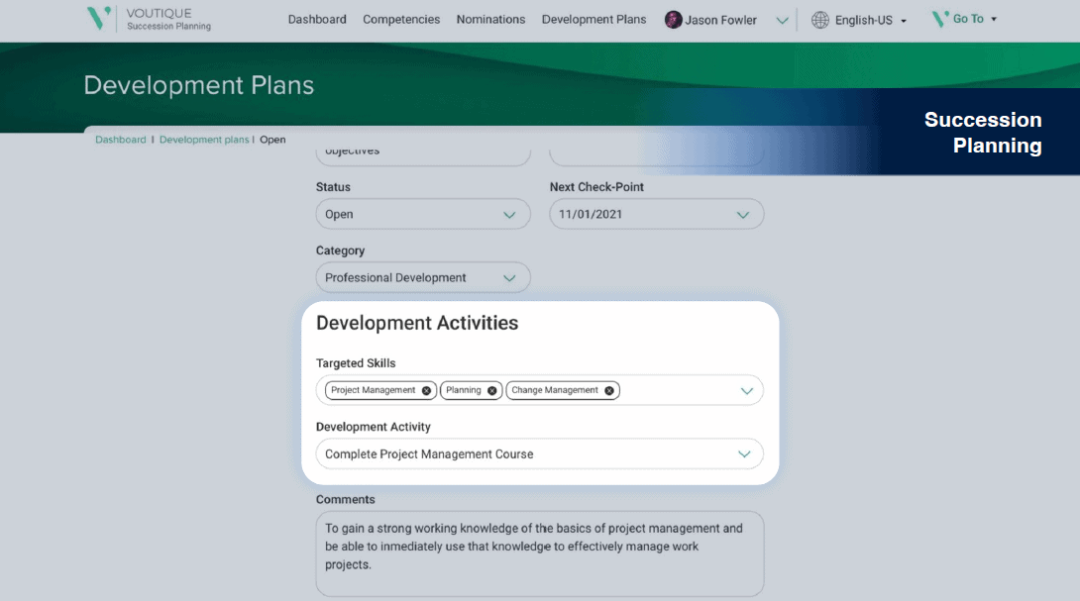Screen dimensions: 1080x601
Task: Expand the user account chevron
Action: pyautogui.click(x=782, y=20)
